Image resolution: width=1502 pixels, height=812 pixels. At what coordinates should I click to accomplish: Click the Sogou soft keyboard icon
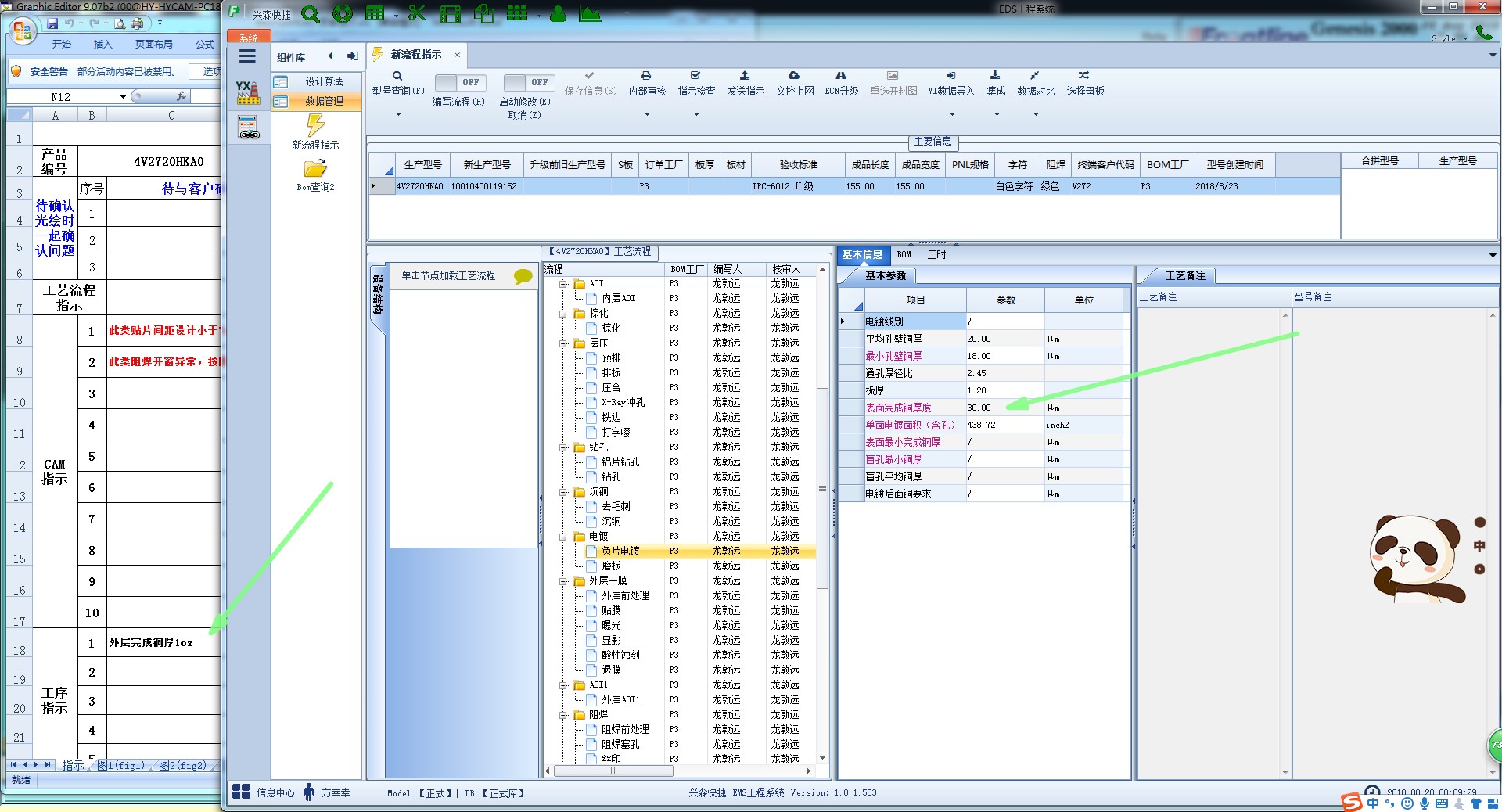(x=1442, y=803)
